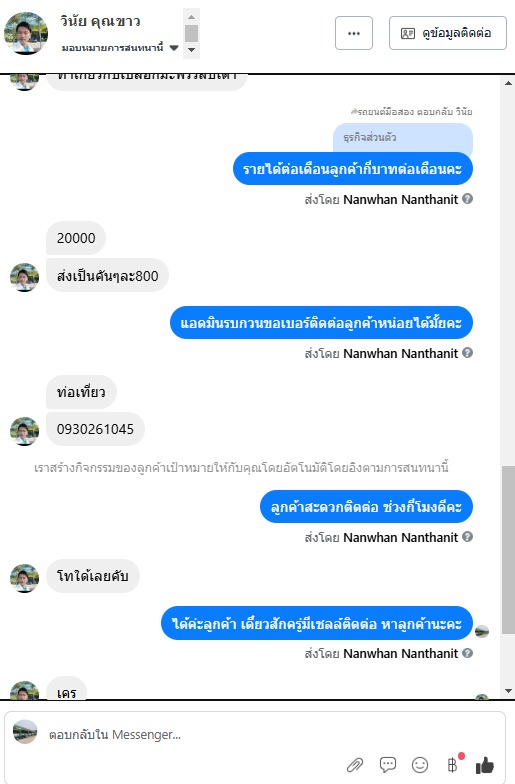Click the chat scrollbar thumb

pyautogui.click(x=508, y=549)
